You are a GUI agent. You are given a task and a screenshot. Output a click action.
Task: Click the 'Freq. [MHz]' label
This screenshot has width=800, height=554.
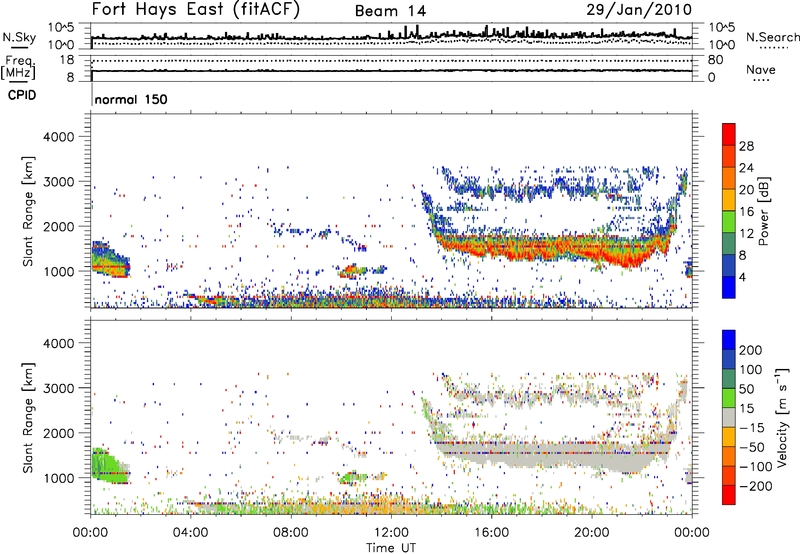[x=18, y=68]
